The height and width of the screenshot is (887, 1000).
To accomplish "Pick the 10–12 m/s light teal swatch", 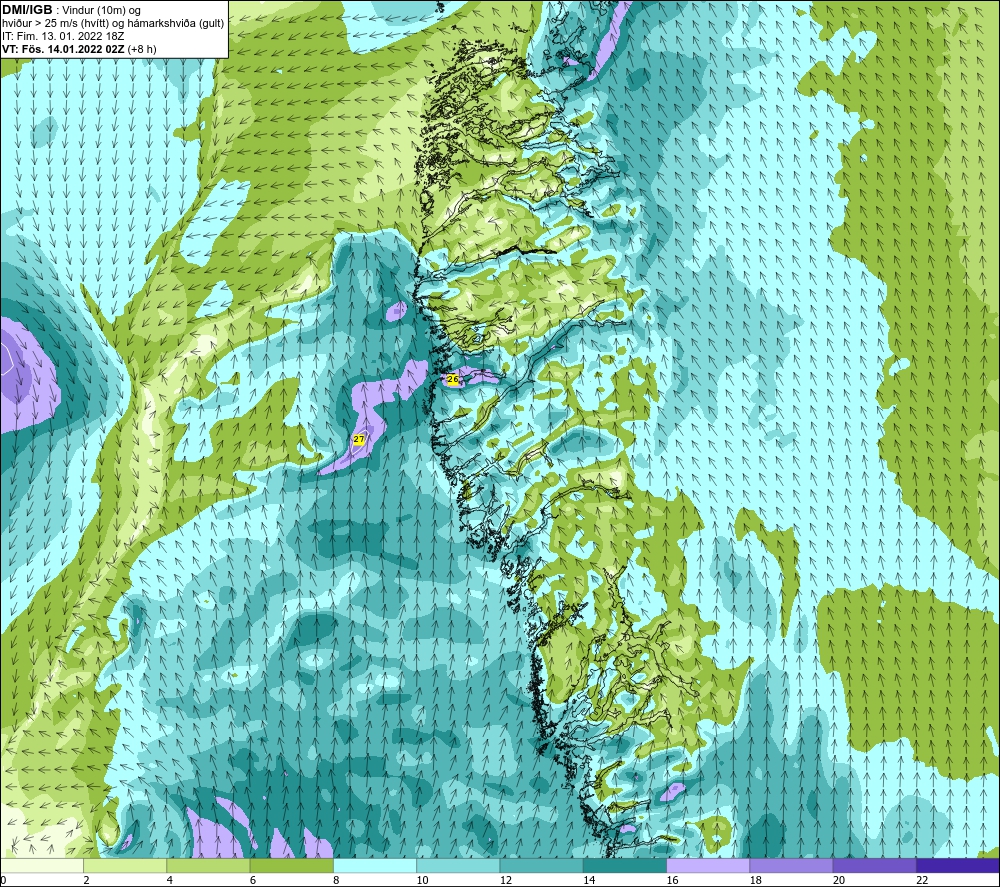I will click(458, 865).
